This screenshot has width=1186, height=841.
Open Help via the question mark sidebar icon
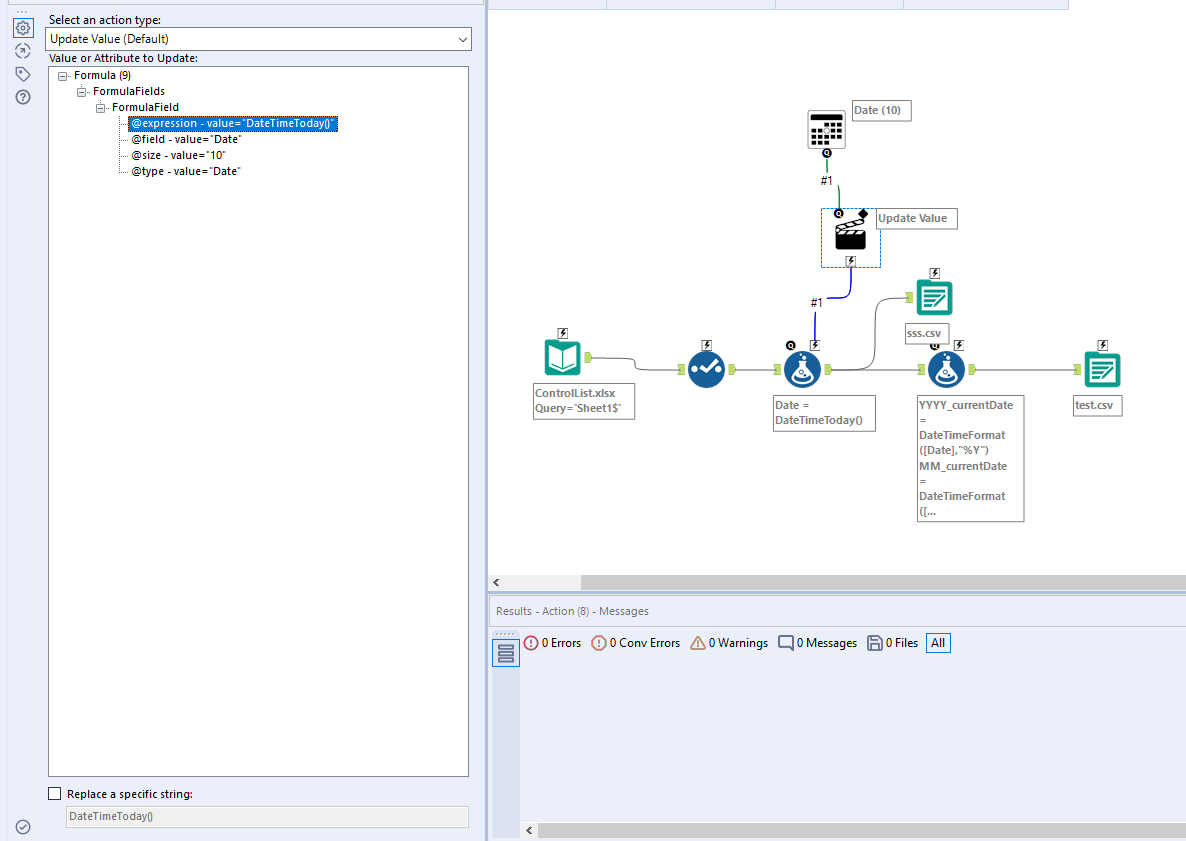click(22, 96)
